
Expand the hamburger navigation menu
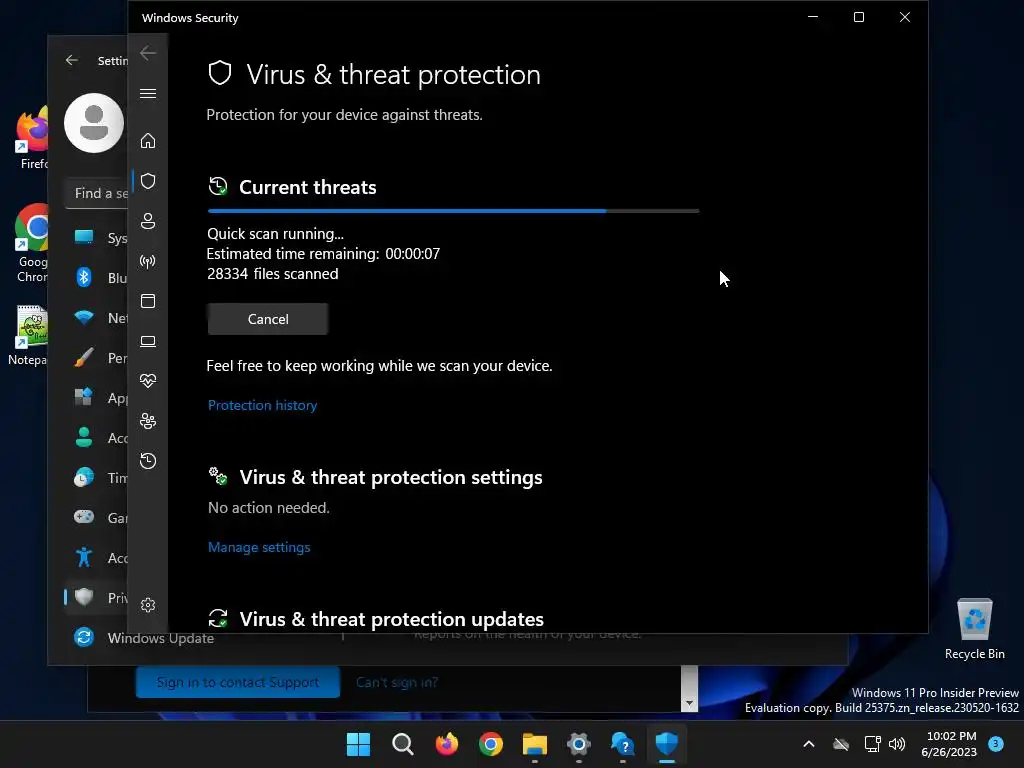pos(148,93)
